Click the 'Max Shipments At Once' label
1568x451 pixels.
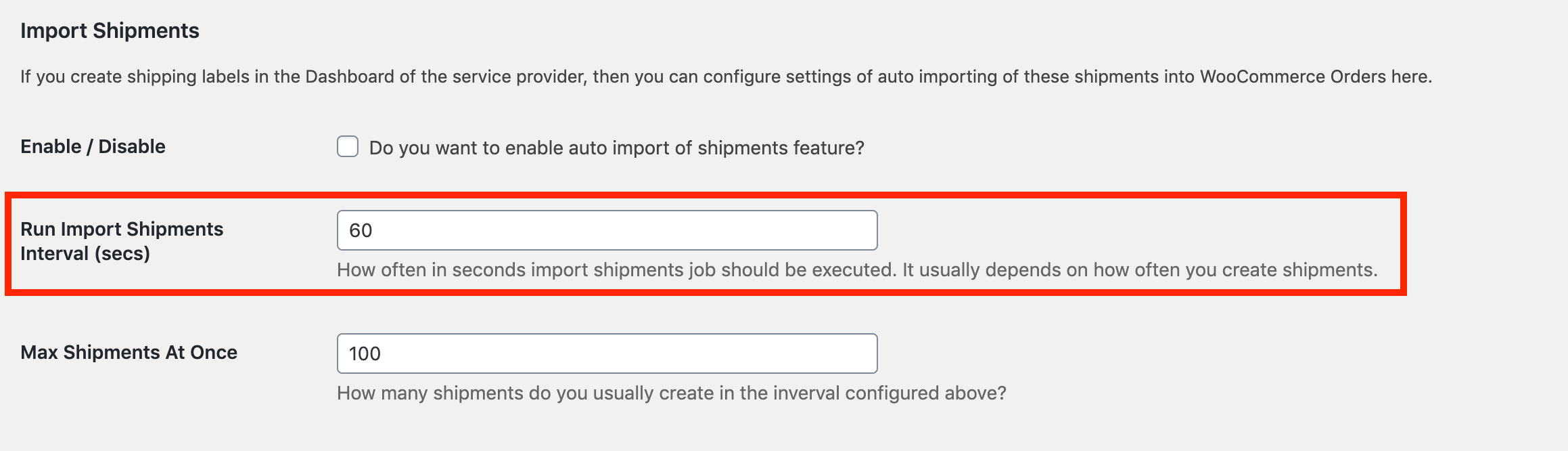click(x=129, y=352)
